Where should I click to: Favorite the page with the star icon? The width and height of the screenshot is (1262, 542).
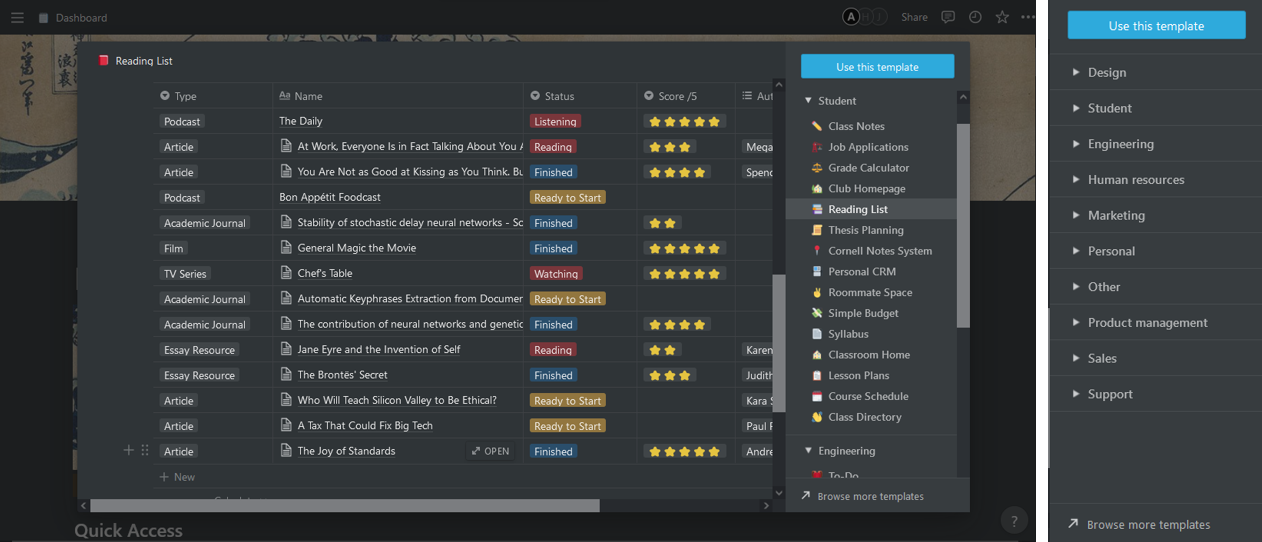coord(1002,17)
